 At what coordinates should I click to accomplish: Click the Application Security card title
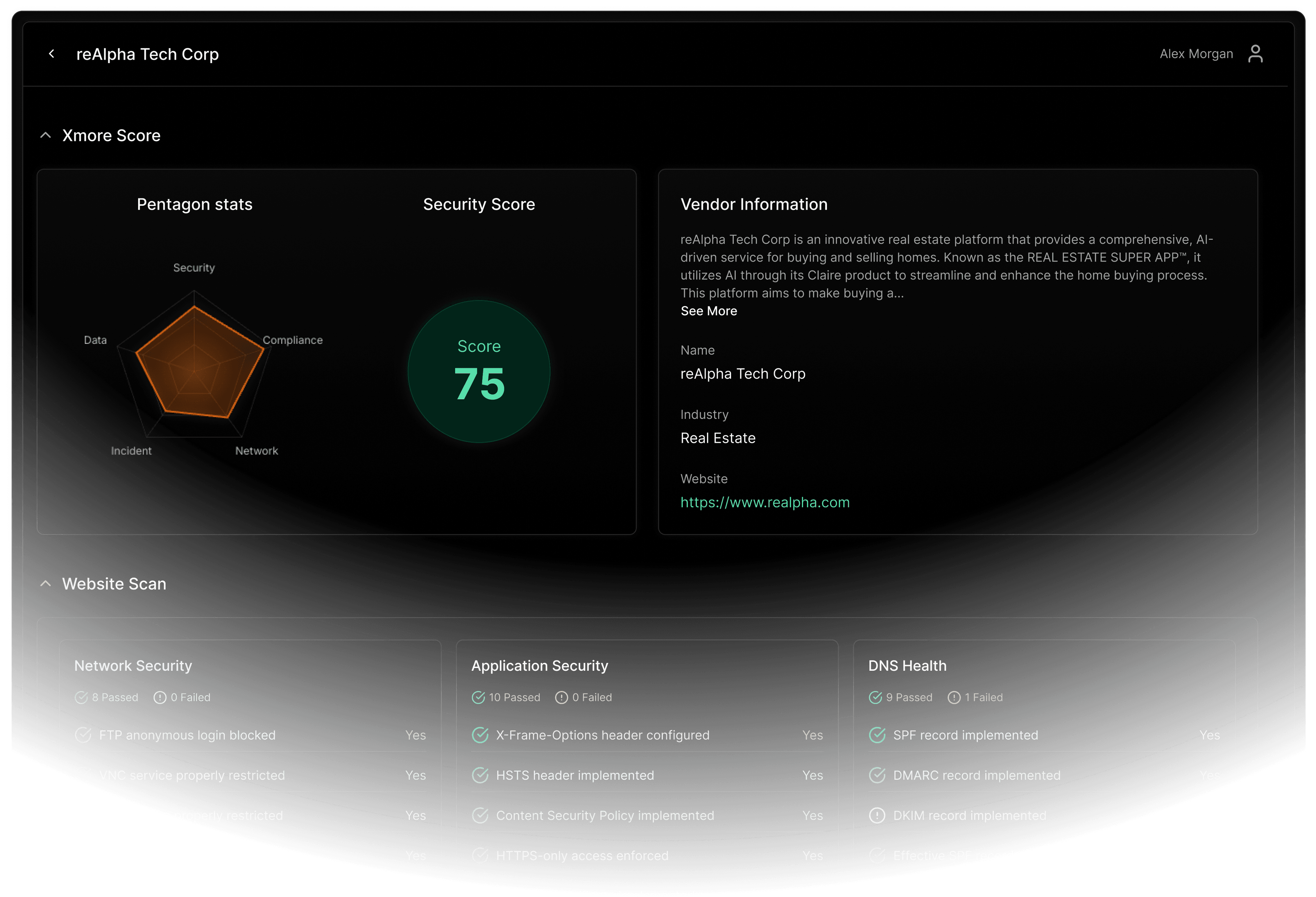540,666
